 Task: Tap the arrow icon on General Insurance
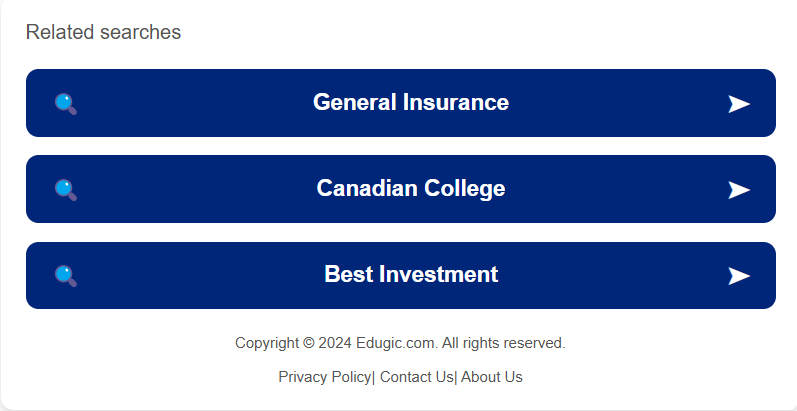coord(739,104)
